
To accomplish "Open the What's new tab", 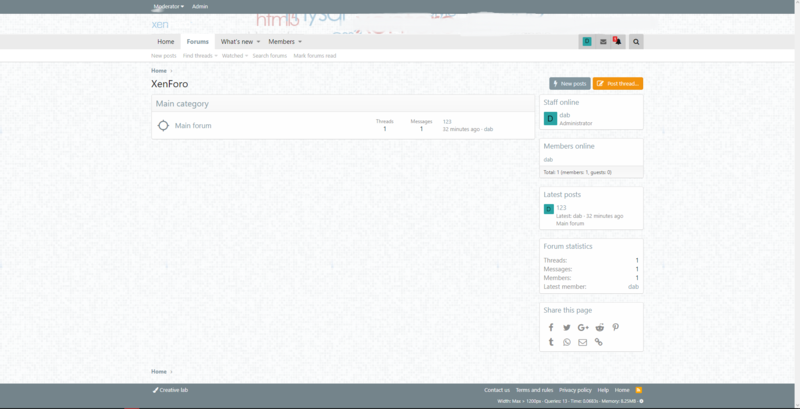I will pos(237,42).
